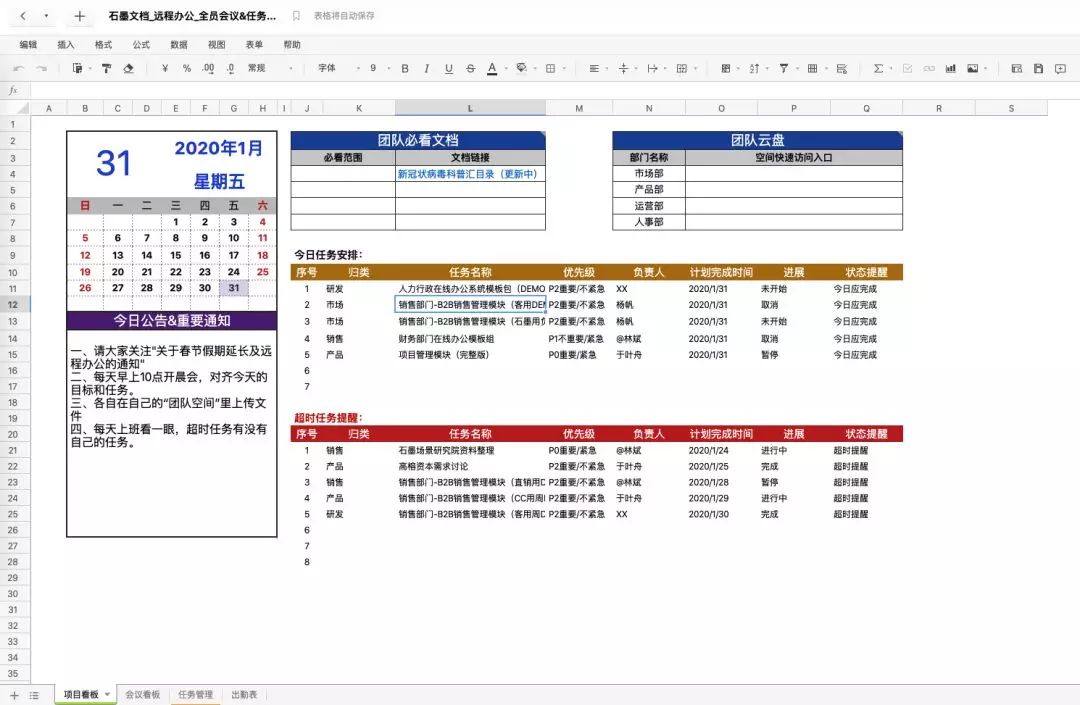Toggle strikethrough formatting
1080x705 pixels.
(469, 69)
